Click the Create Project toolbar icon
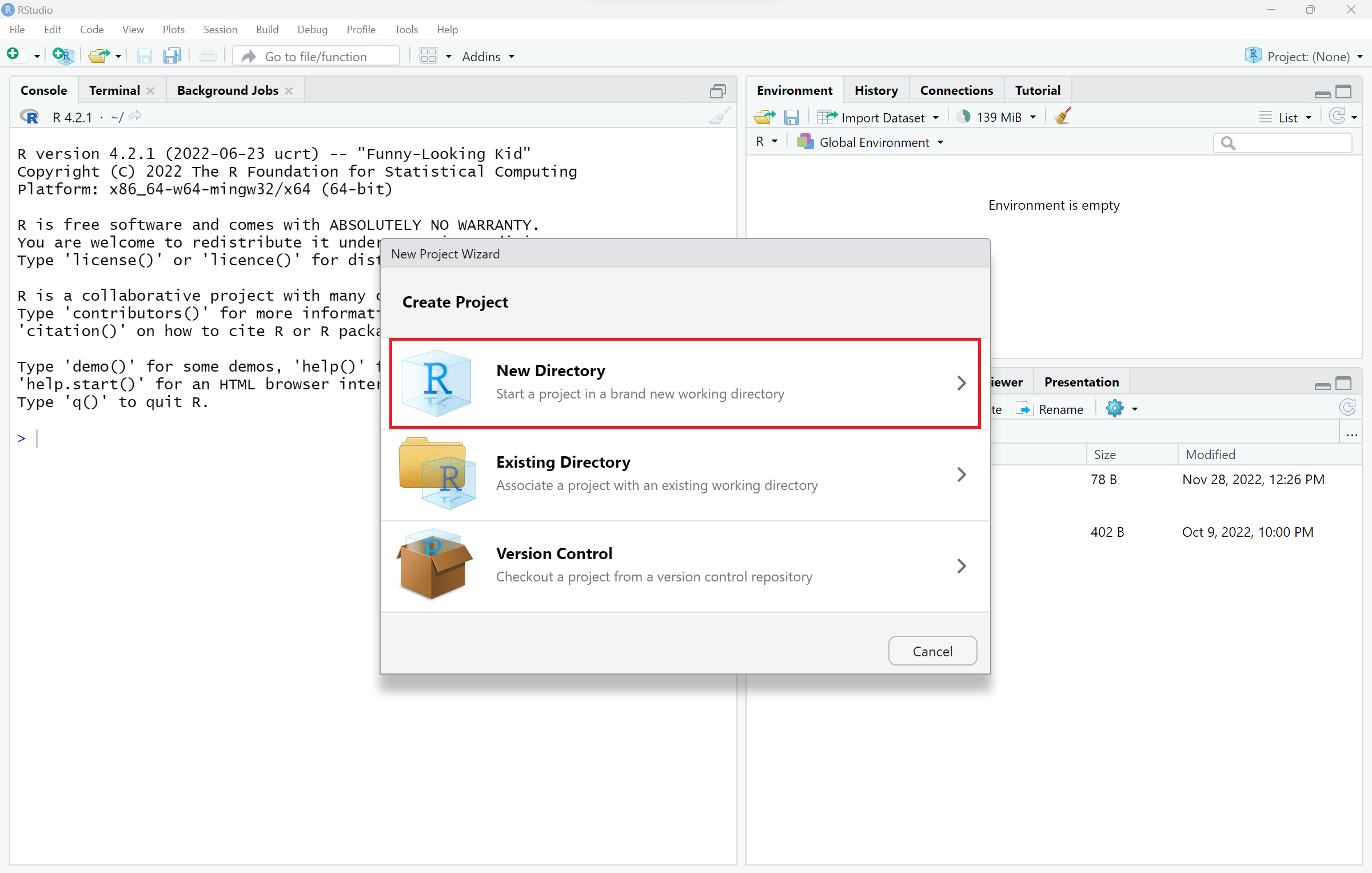Screen dimensions: 1372x873 tap(62, 55)
